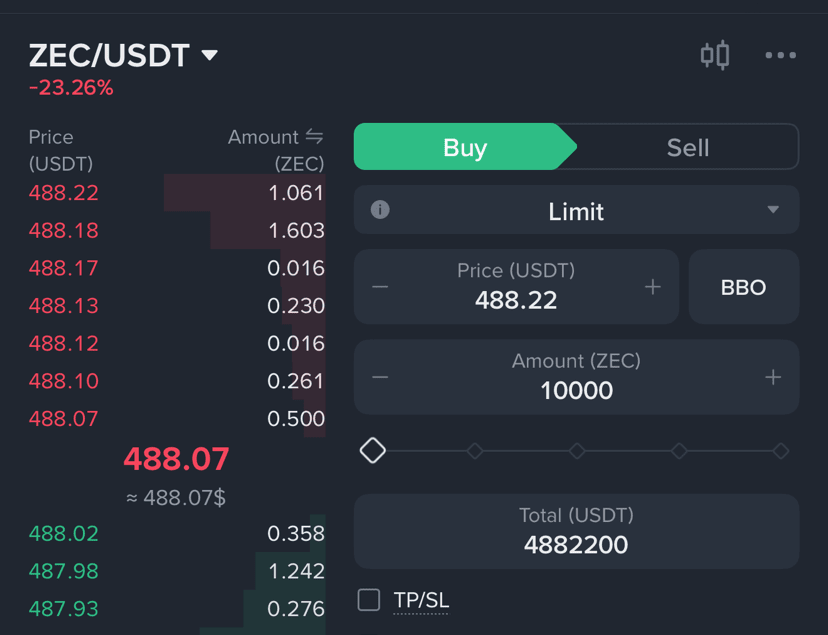Click the slider's starting diamond handle
828x635 pixels.
pos(373,451)
